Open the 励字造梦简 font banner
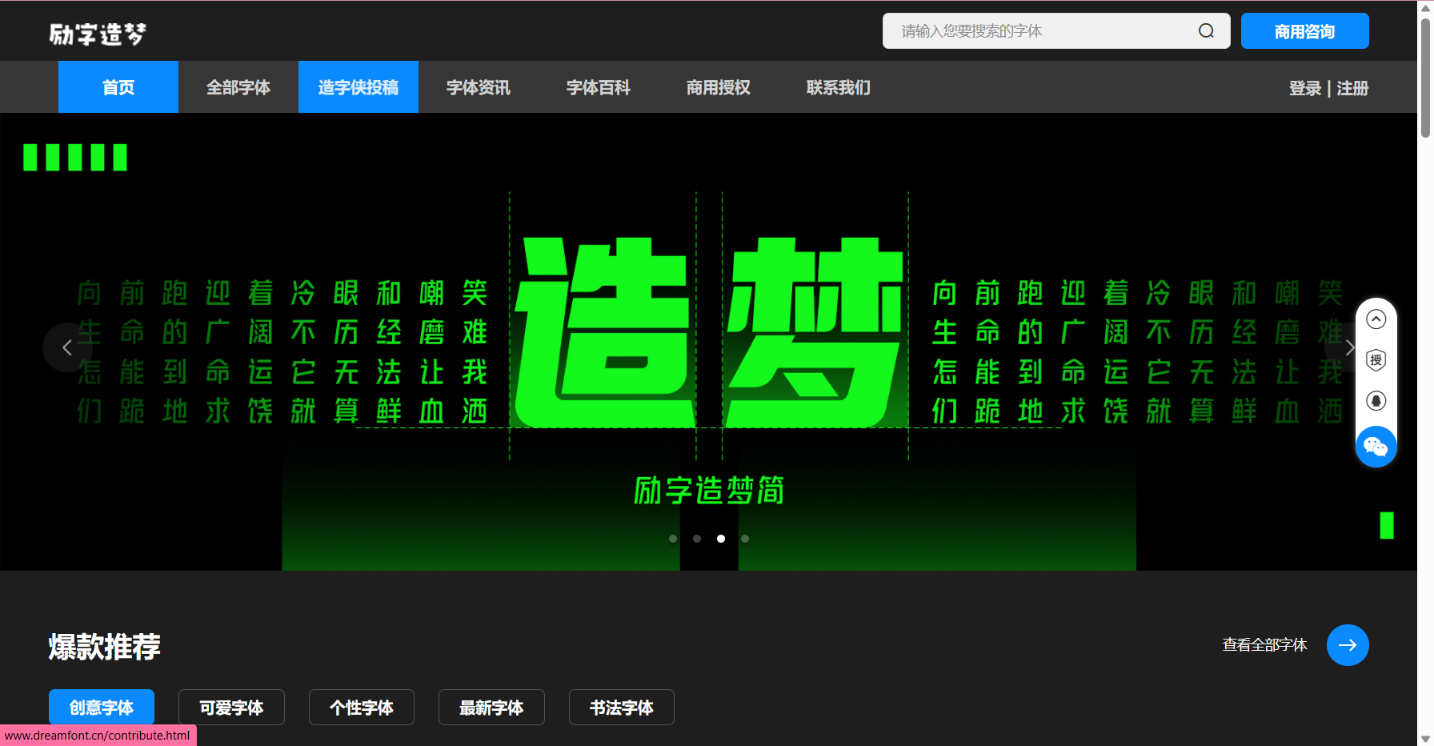 [x=708, y=342]
